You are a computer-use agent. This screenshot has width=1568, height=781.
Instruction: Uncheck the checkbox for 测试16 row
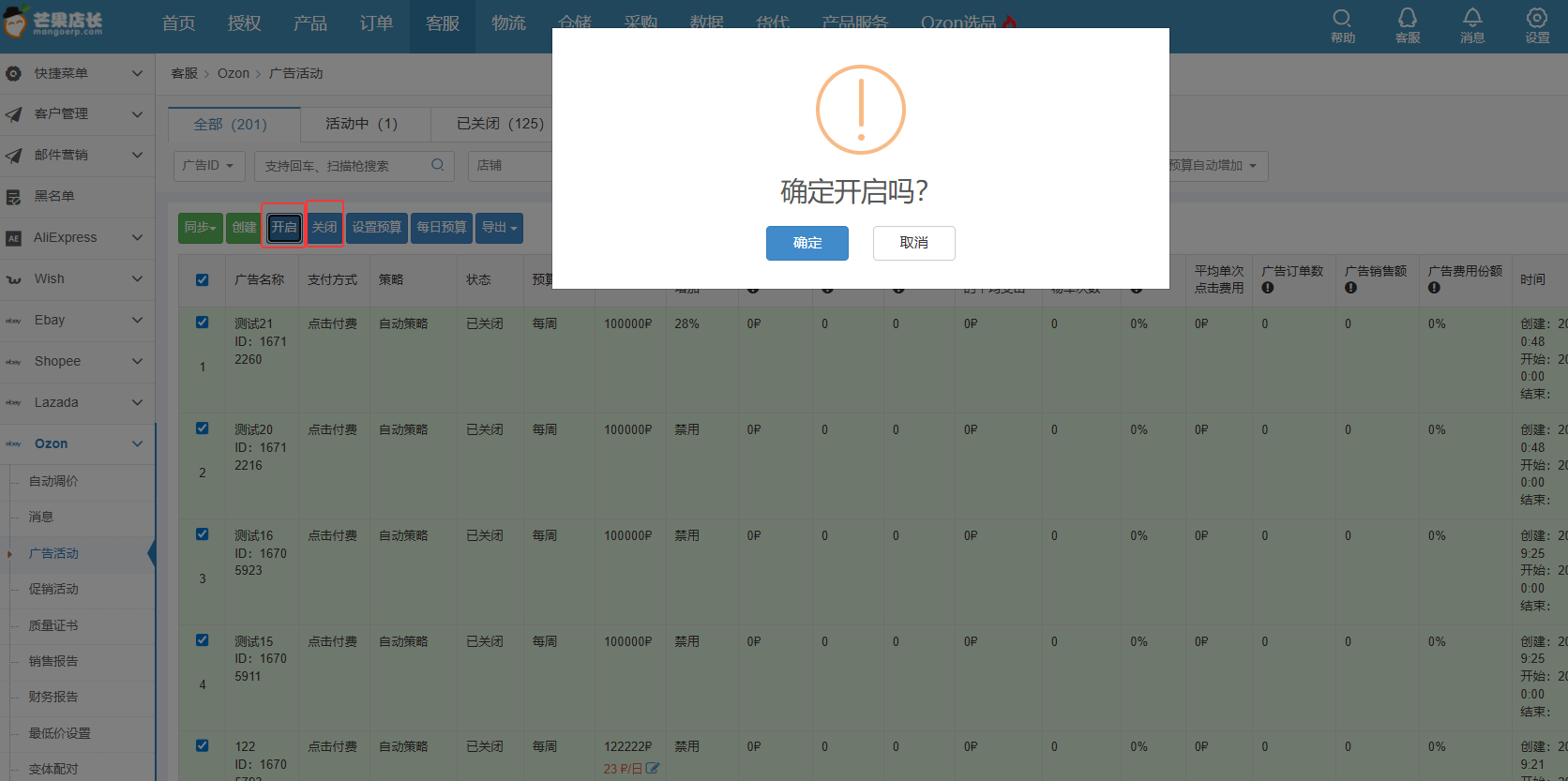click(x=203, y=533)
